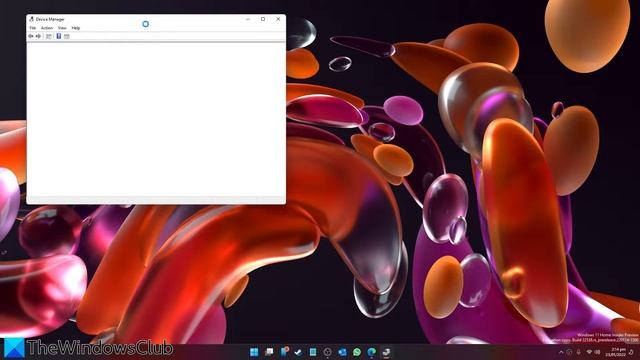Viewport: 640px width, 360px height.
Task: Open the checkmark To Do taskbar app
Action: (x=298, y=352)
